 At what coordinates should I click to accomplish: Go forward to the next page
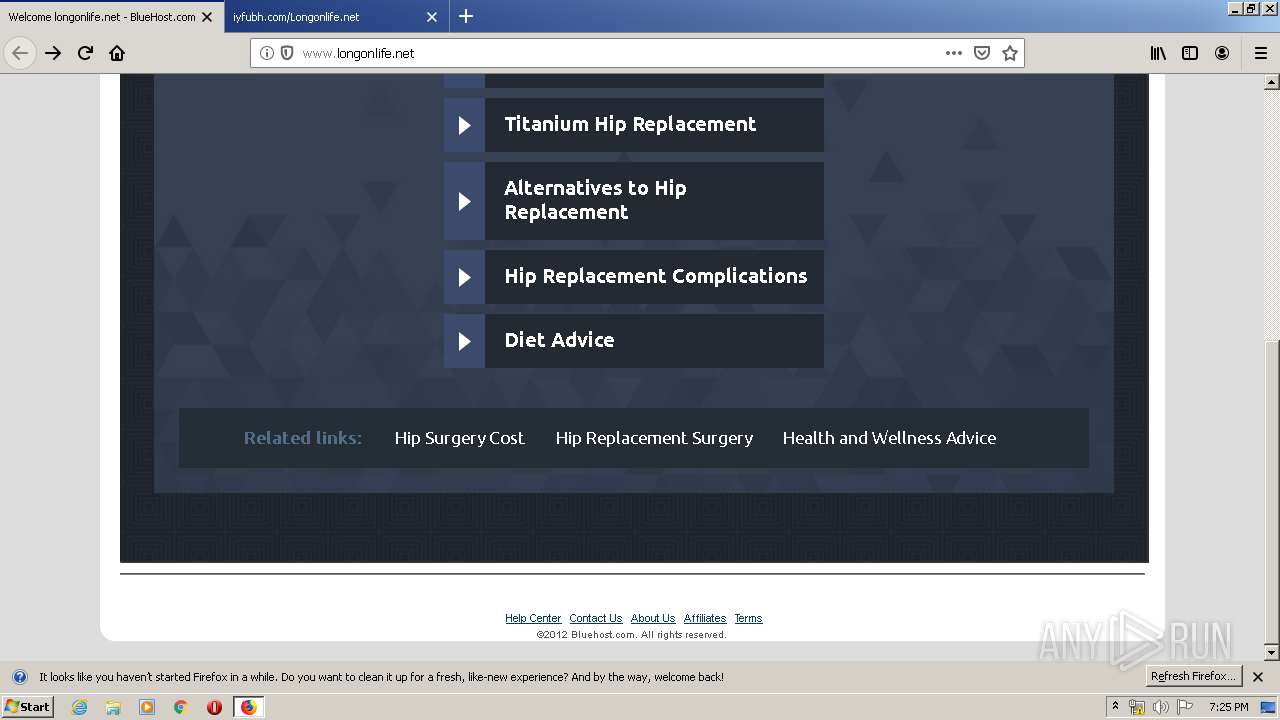53,53
